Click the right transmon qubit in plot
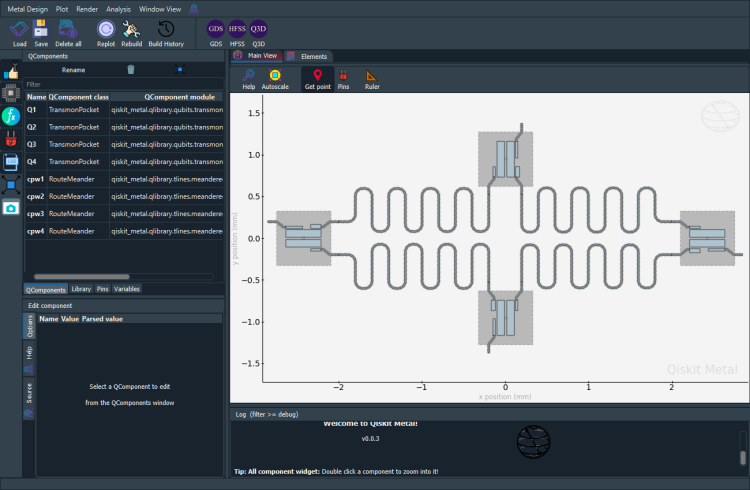Image resolution: width=750 pixels, height=490 pixels. (x=707, y=238)
